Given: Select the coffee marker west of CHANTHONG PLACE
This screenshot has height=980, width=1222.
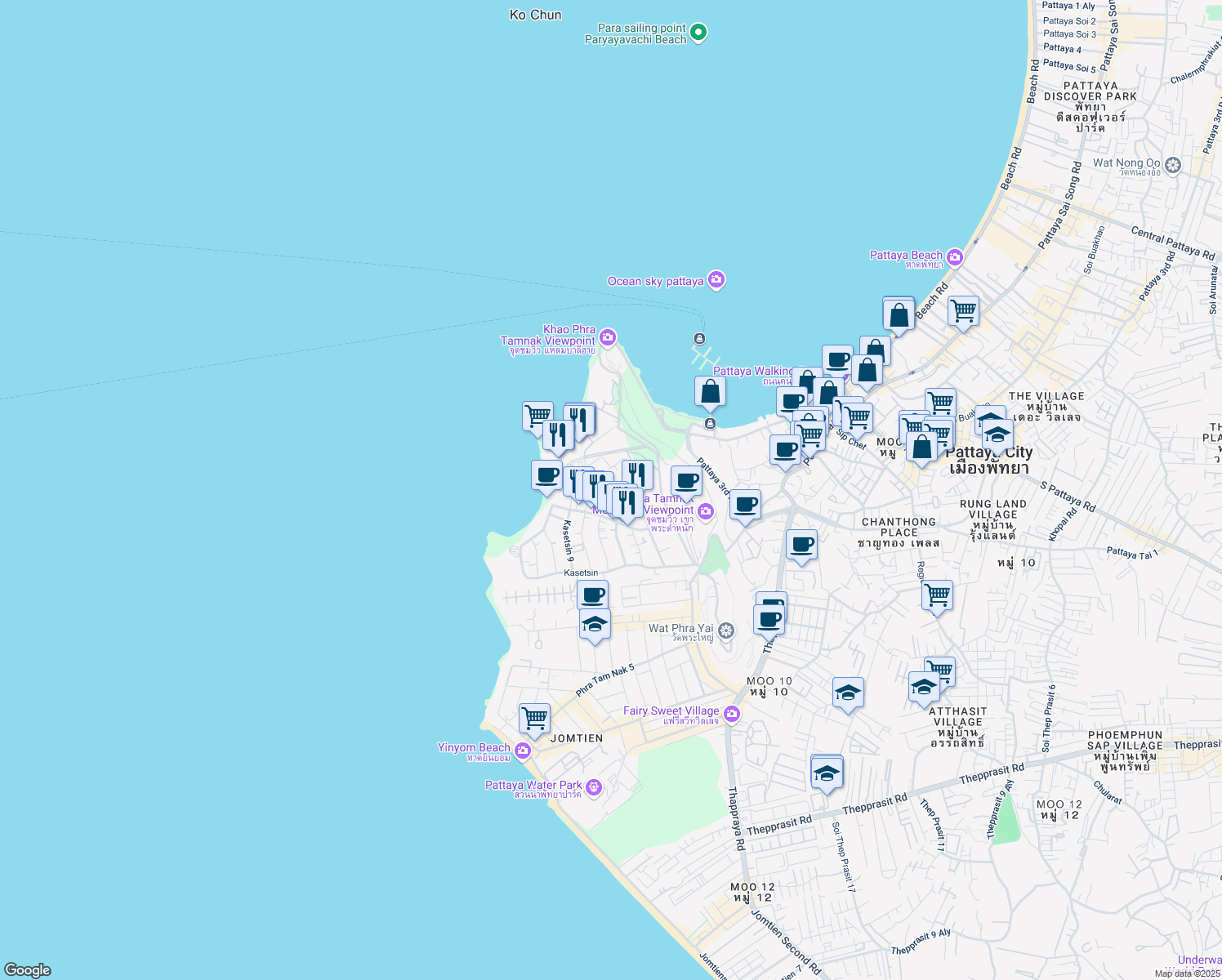Looking at the screenshot, I should [801, 546].
